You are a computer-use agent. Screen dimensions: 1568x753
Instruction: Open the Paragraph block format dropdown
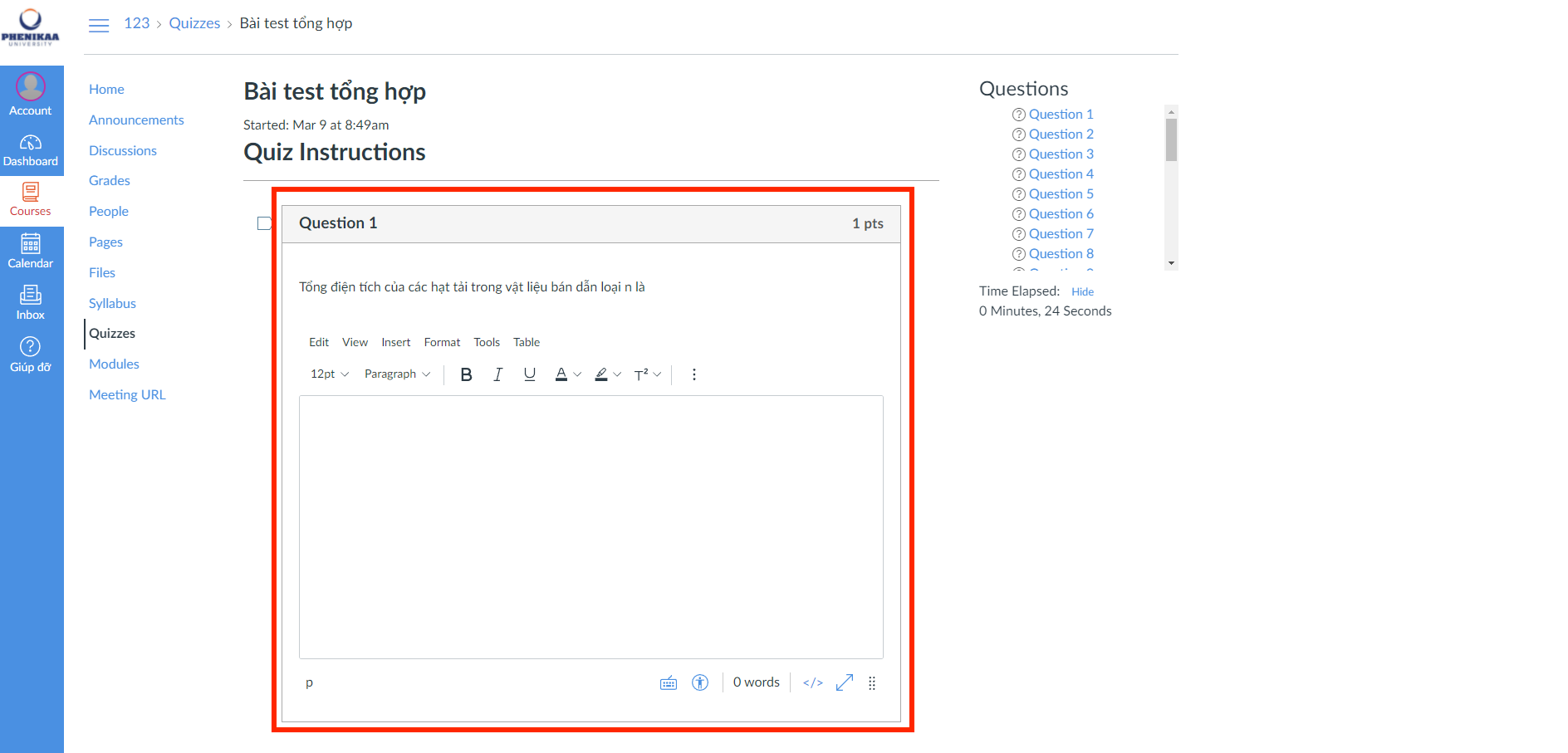pyautogui.click(x=397, y=374)
